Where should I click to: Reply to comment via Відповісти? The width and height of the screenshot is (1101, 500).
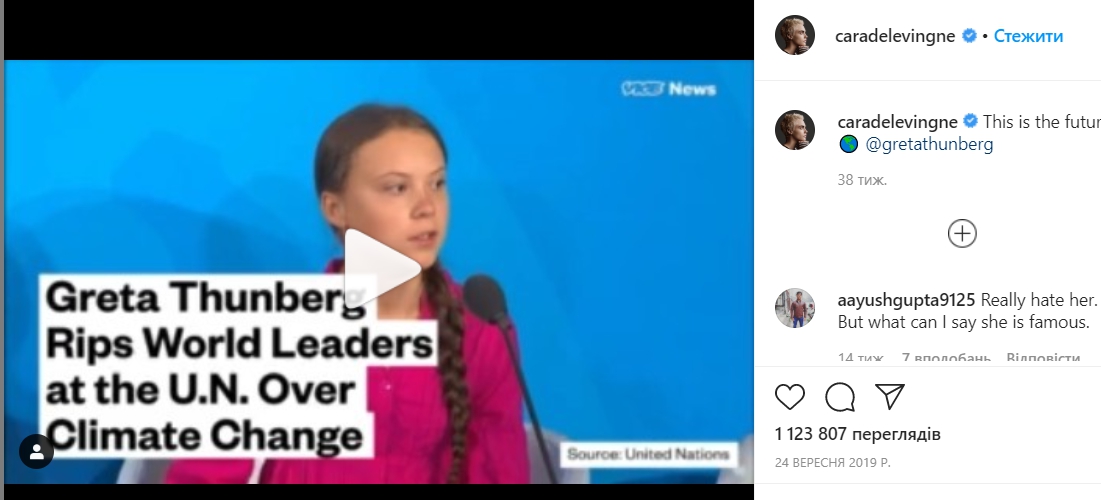[1043, 358]
